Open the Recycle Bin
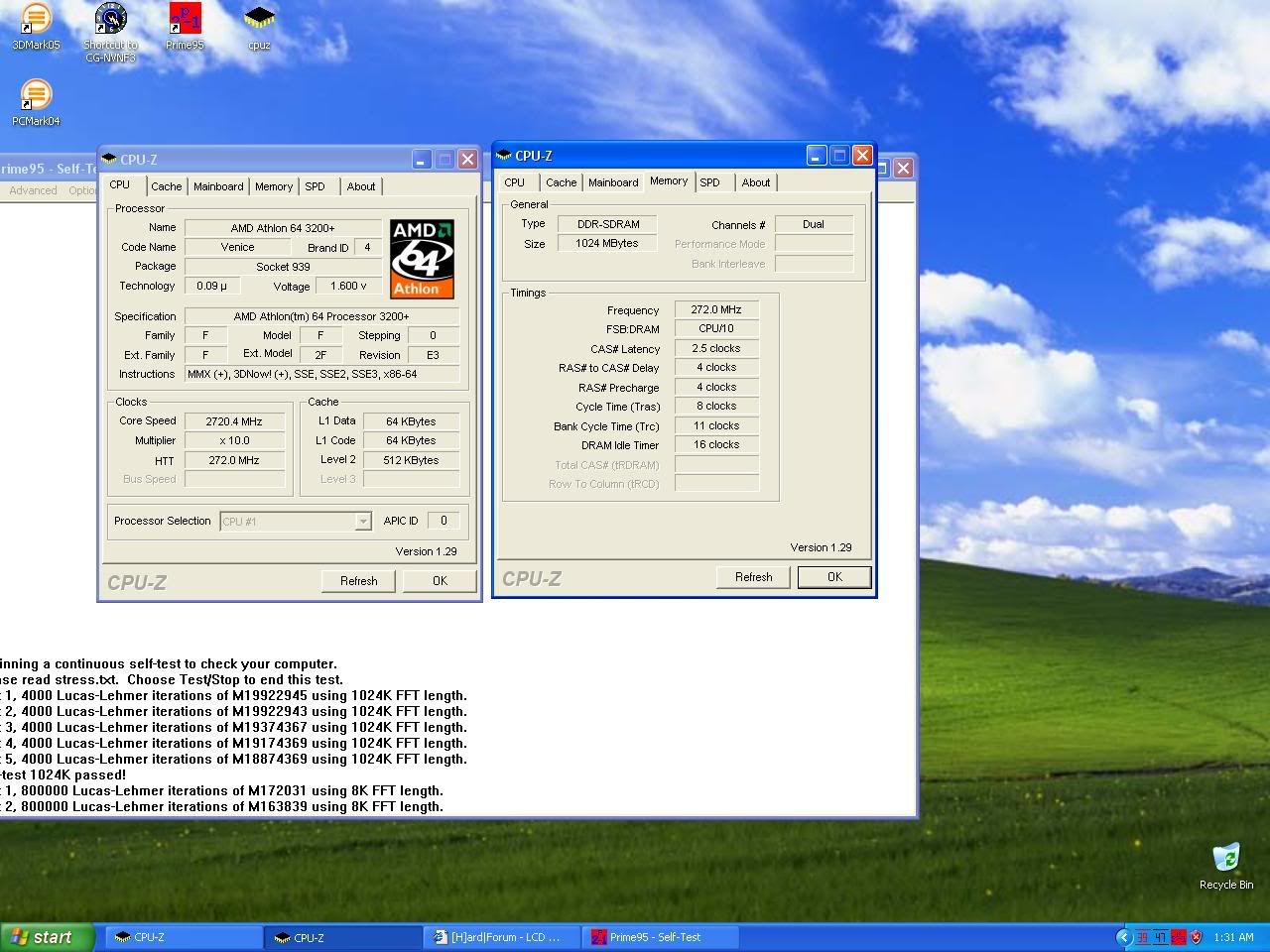The height and width of the screenshot is (952, 1270). coord(1226,866)
